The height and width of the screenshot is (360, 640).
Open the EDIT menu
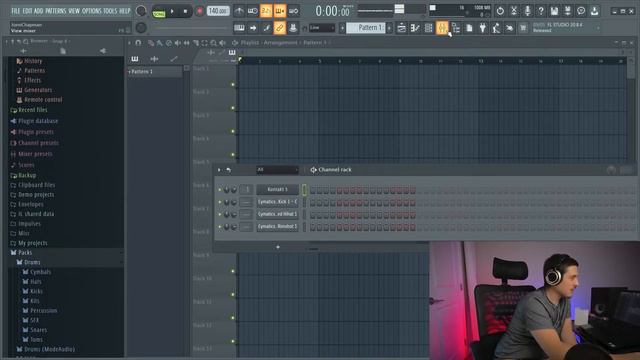pyautogui.click(x=27, y=11)
